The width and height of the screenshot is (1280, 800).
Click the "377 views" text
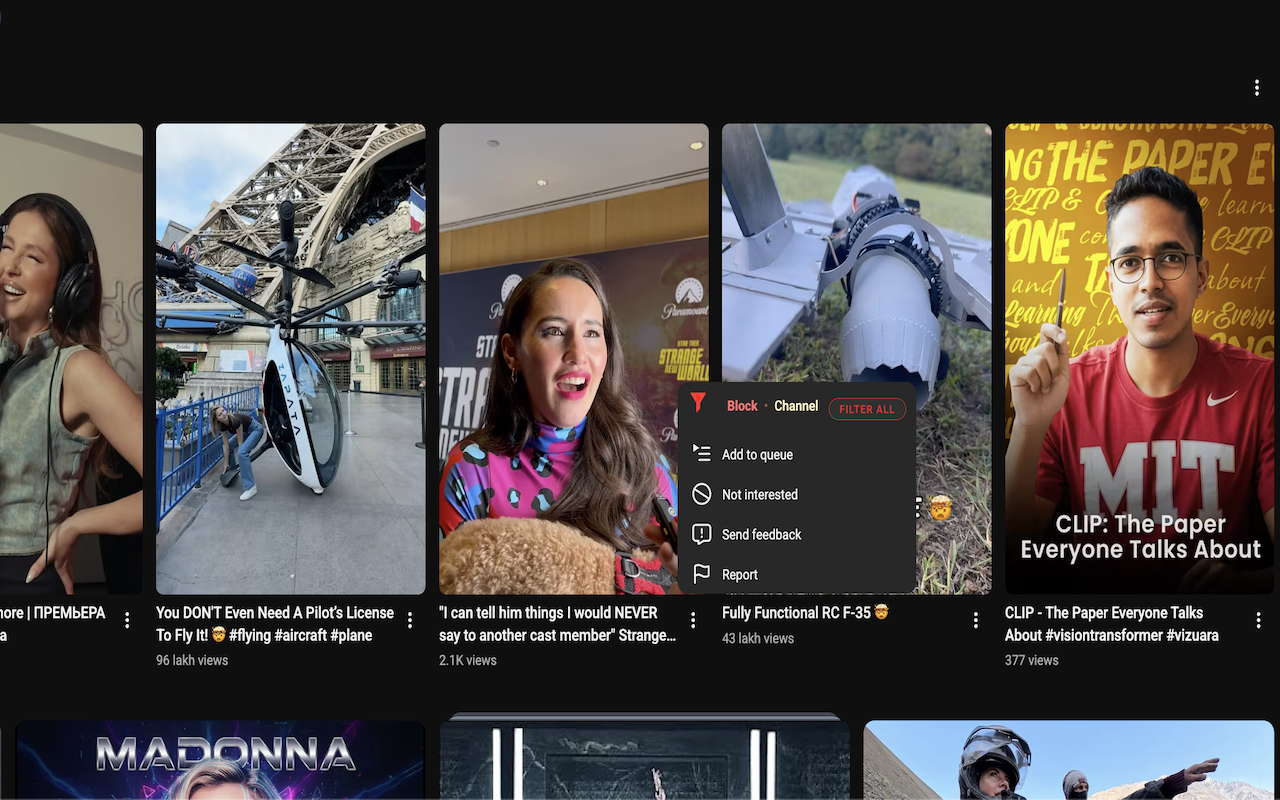pyautogui.click(x=1031, y=660)
